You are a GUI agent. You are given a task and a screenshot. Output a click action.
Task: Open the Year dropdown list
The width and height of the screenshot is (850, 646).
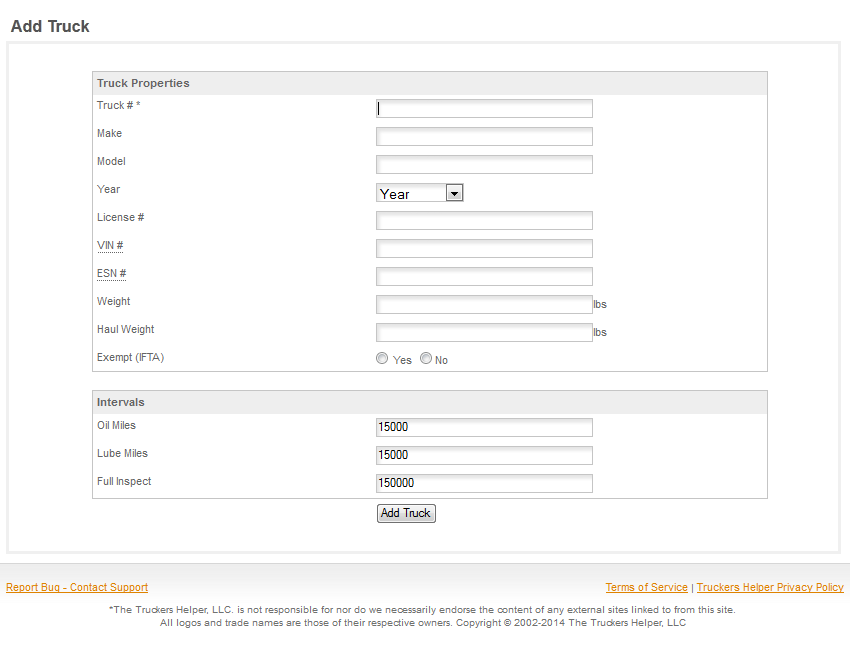[420, 193]
